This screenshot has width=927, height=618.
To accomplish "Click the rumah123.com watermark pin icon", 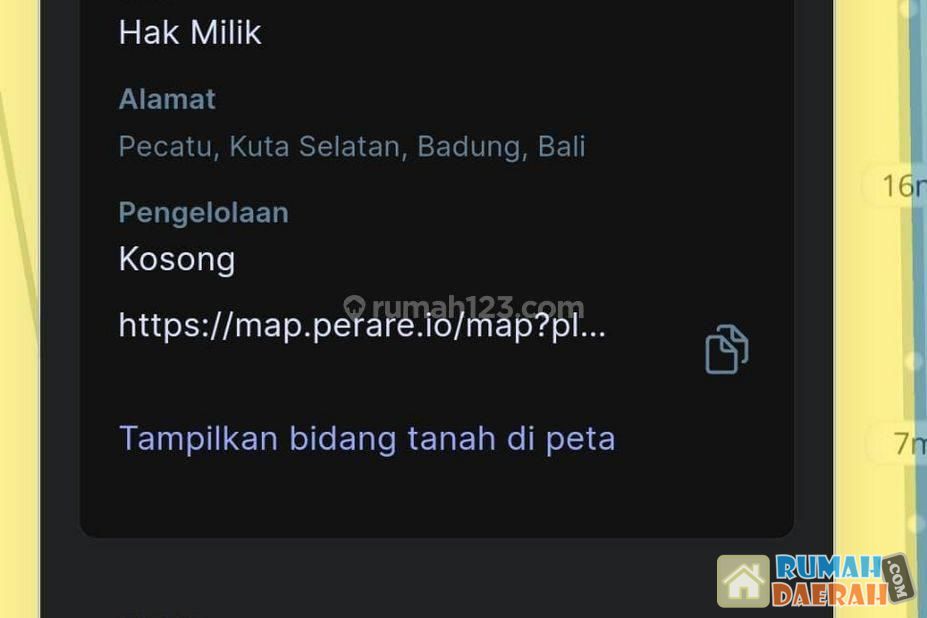I will click(x=355, y=307).
